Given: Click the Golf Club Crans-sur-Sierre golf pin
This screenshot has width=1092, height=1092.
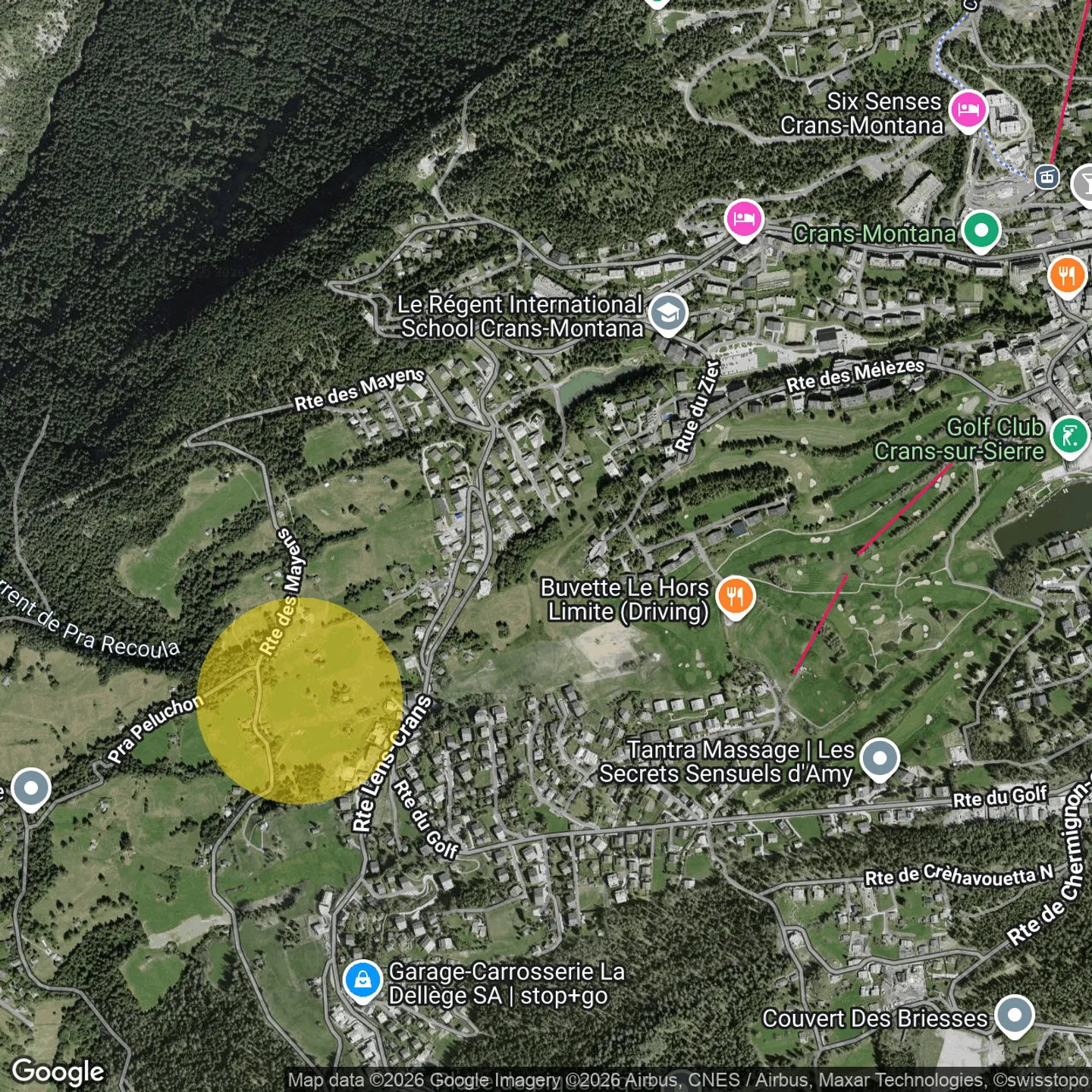Looking at the screenshot, I should tap(1070, 437).
